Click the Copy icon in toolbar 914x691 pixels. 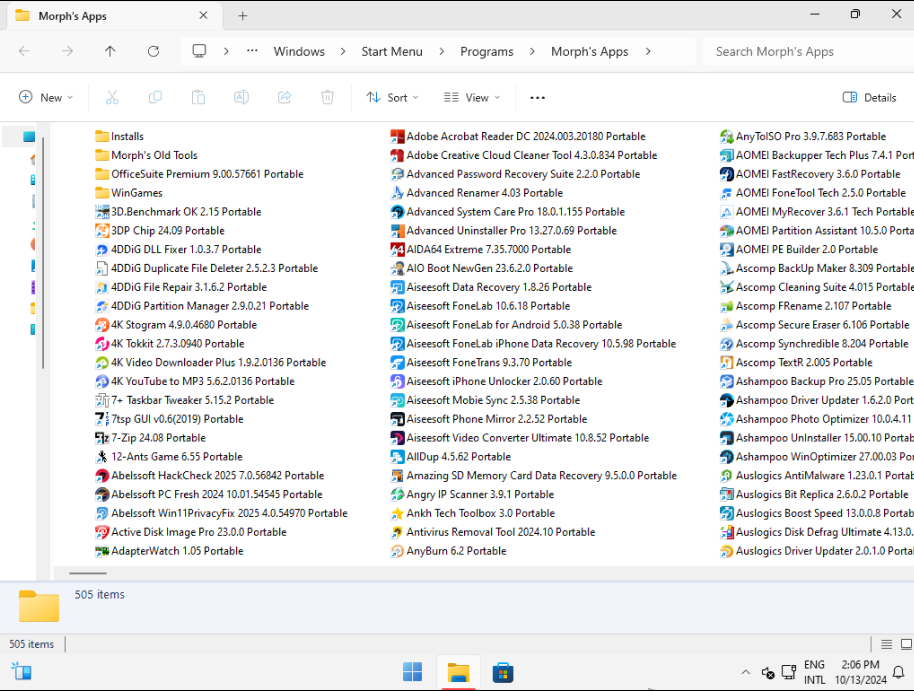click(x=155, y=97)
